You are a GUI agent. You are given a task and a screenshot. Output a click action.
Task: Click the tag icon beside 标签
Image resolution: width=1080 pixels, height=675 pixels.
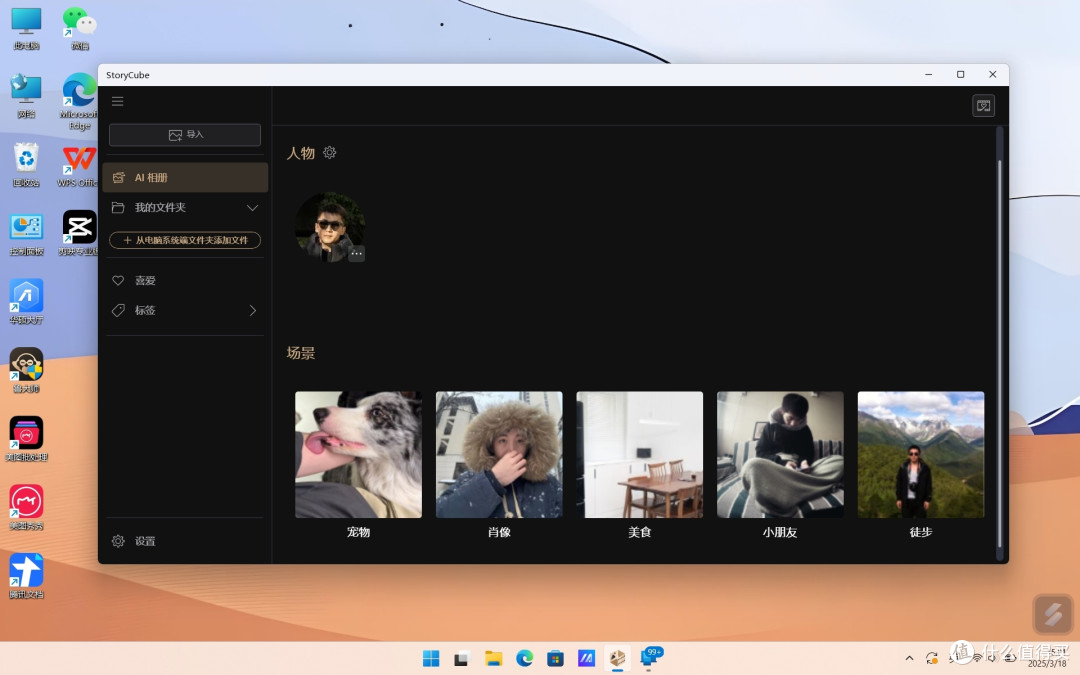[x=118, y=310]
